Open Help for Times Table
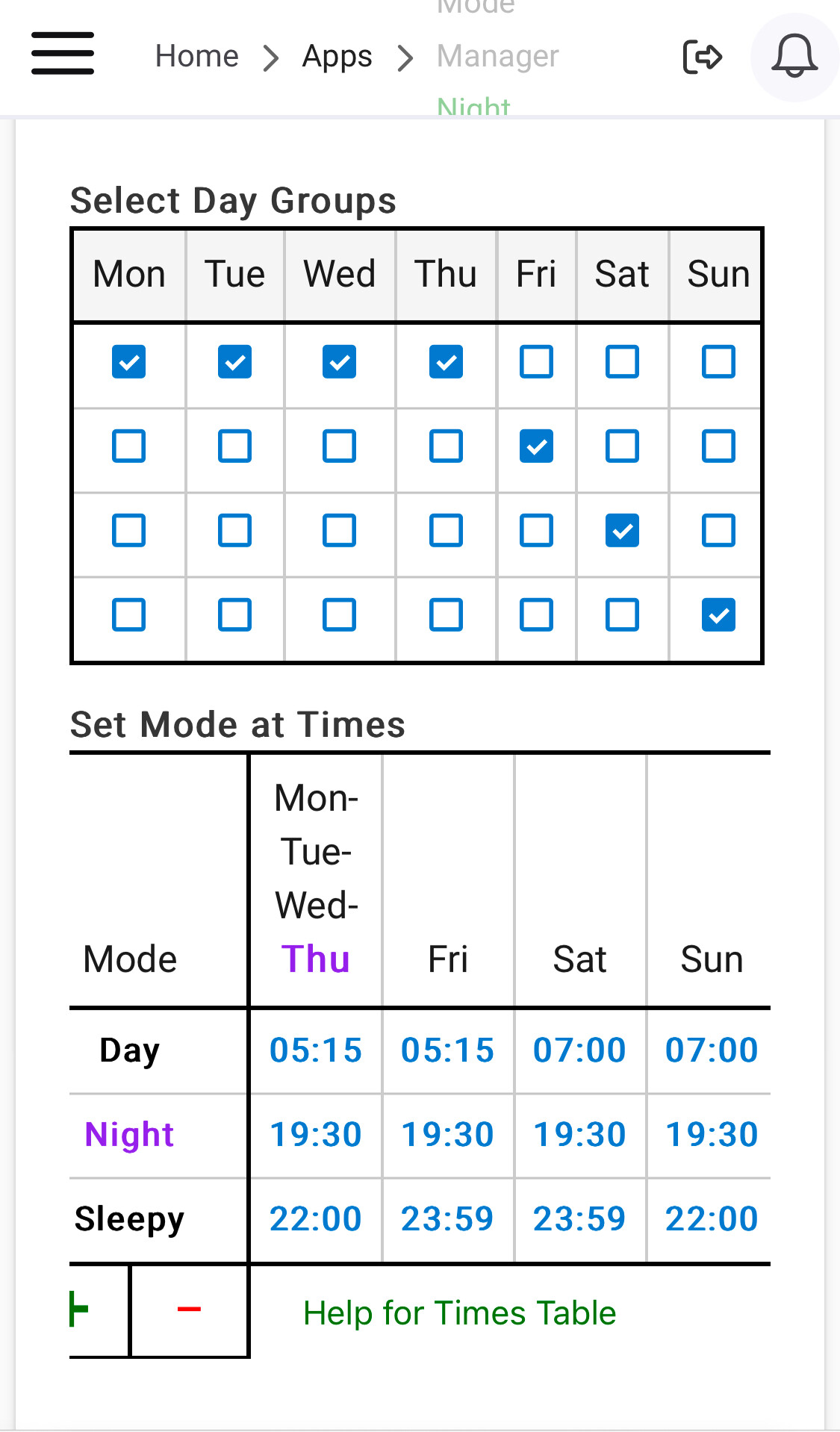Image resolution: width=840 pixels, height=1432 pixels. coord(459,1313)
